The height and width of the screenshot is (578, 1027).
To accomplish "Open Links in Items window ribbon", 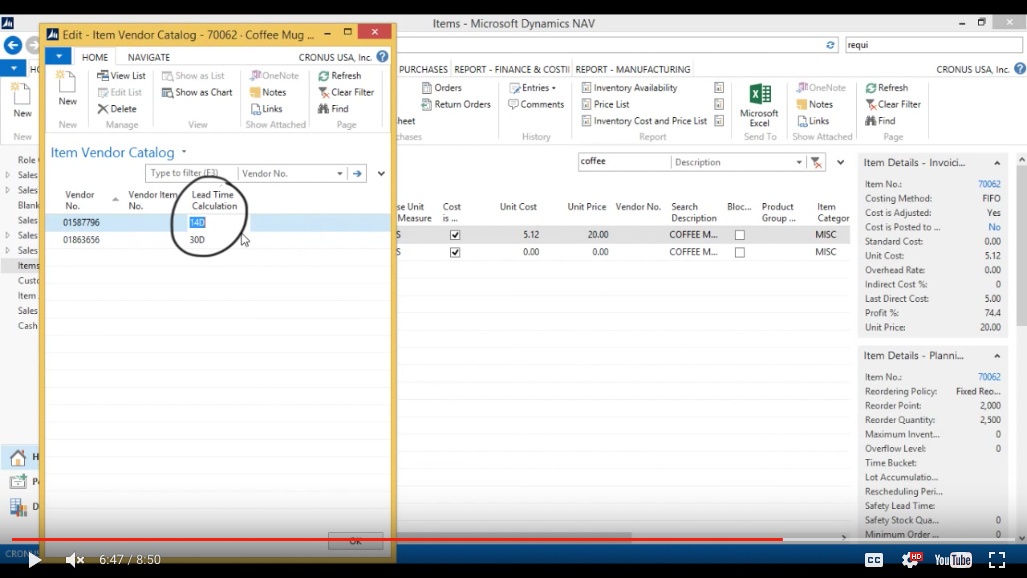I will [813, 121].
